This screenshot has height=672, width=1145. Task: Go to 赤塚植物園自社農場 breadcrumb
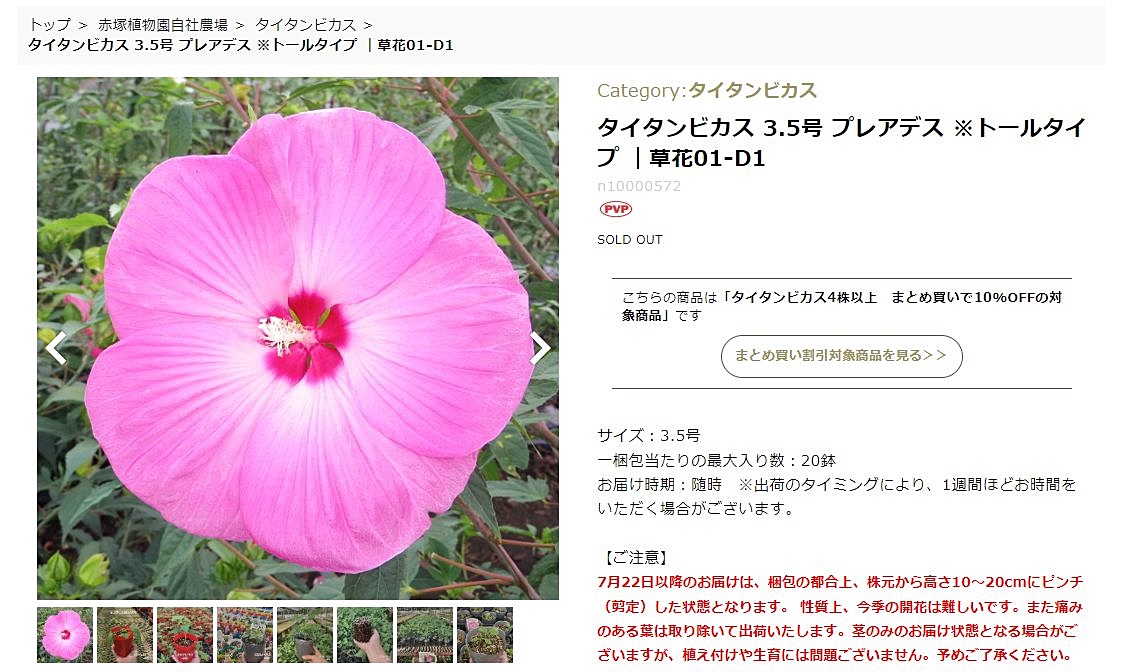(x=163, y=25)
